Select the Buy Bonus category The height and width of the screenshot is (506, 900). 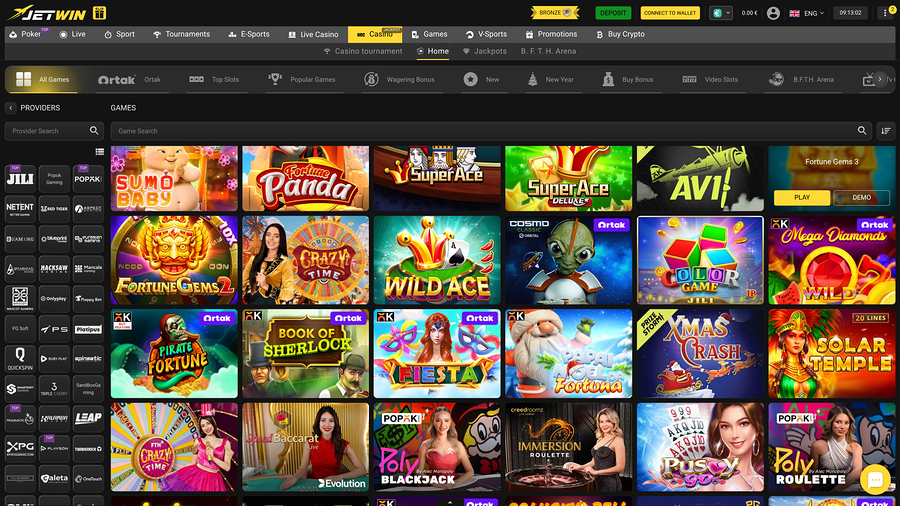tap(627, 80)
